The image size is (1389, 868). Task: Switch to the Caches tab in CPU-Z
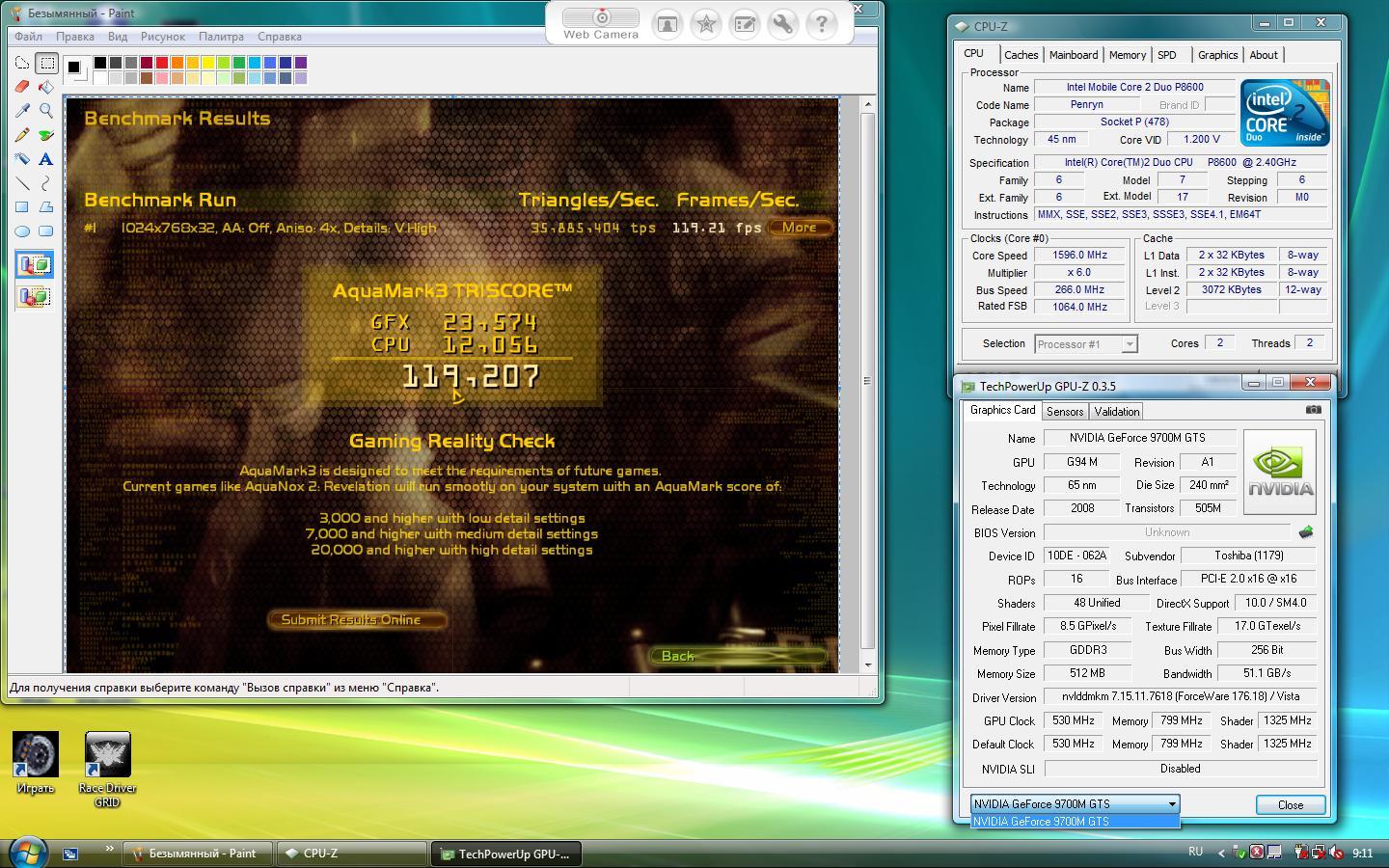[x=1021, y=55]
